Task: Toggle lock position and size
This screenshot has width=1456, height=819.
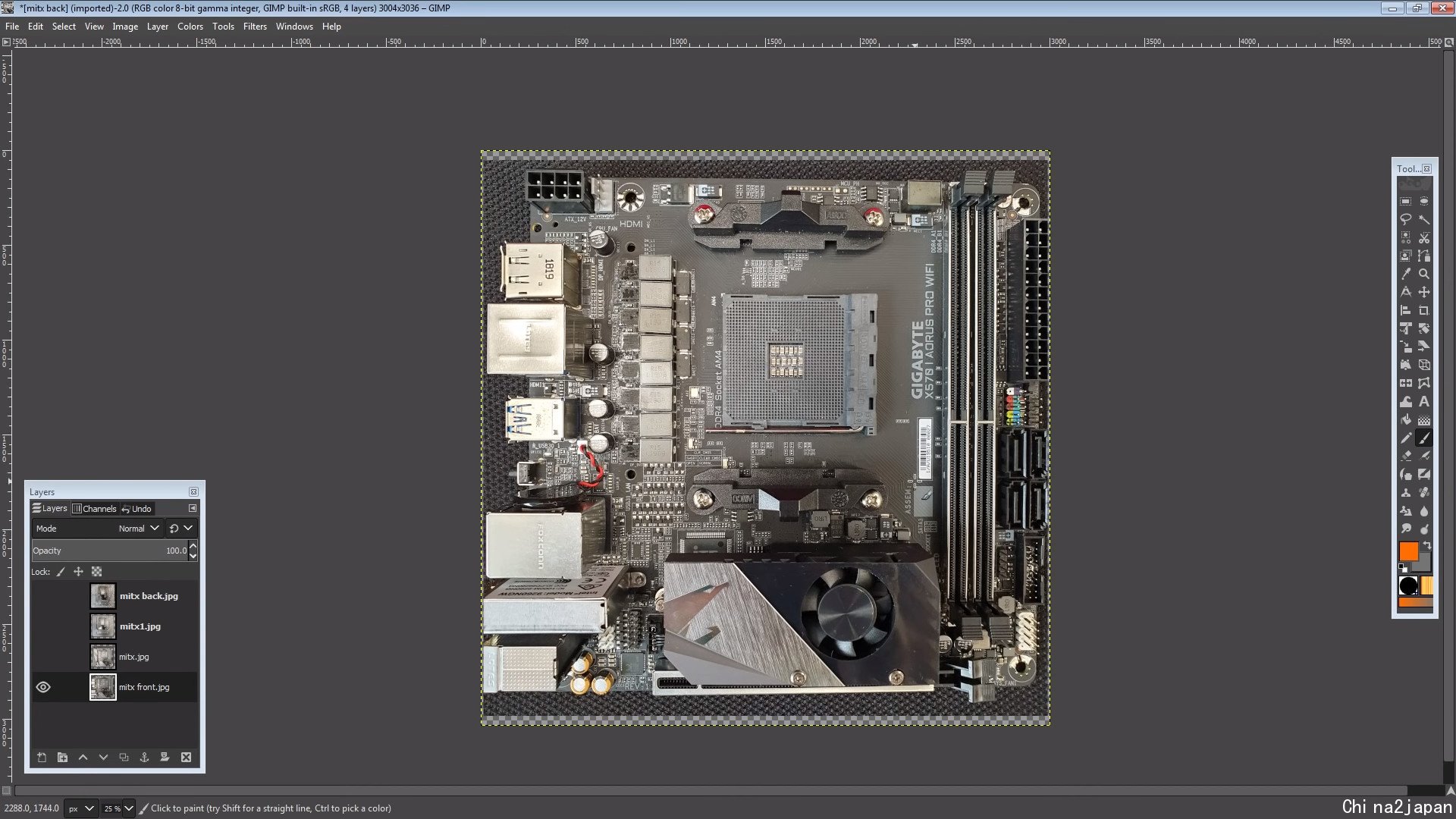Action: [78, 572]
